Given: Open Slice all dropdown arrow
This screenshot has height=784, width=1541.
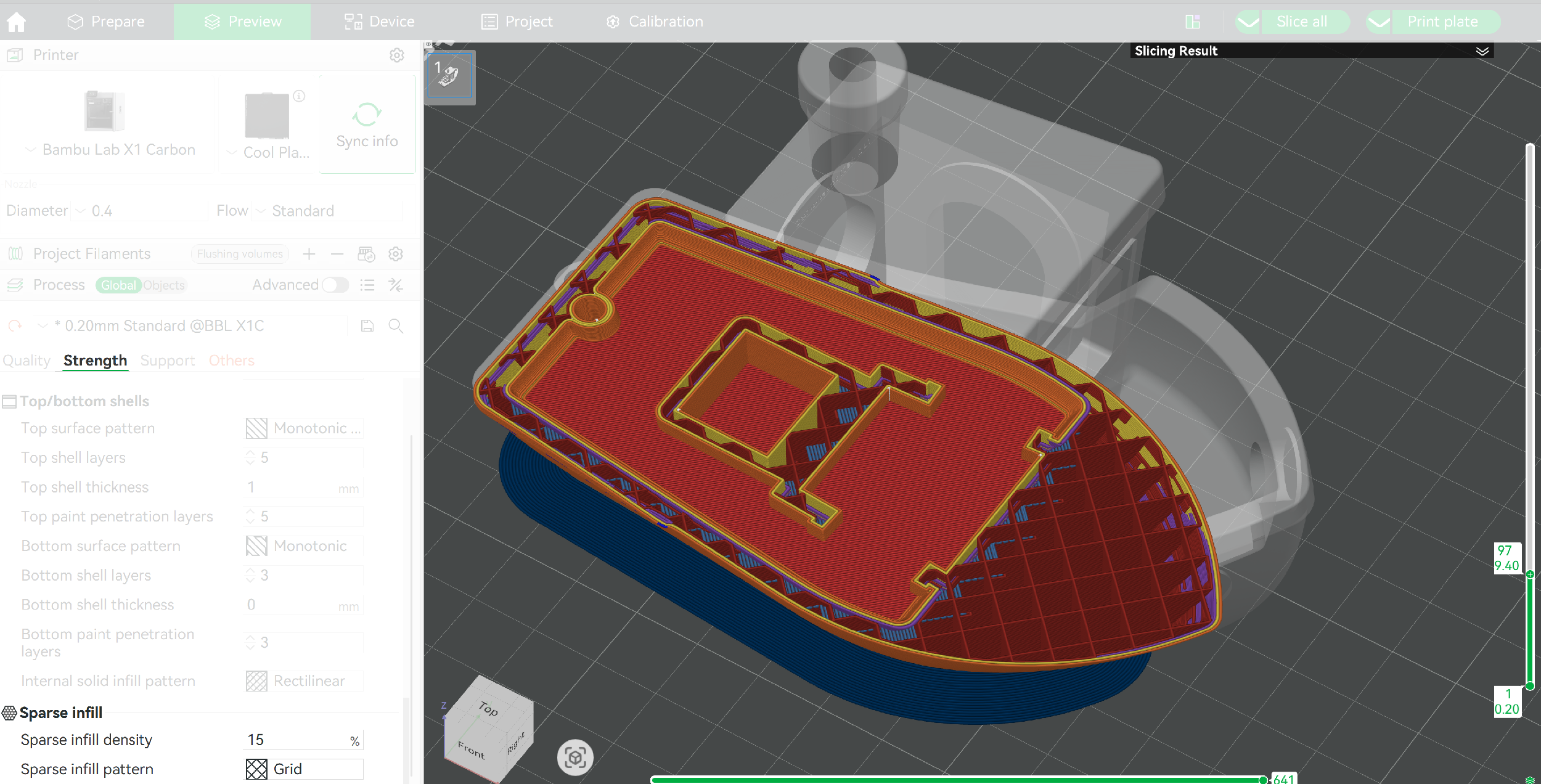Looking at the screenshot, I should [1248, 22].
